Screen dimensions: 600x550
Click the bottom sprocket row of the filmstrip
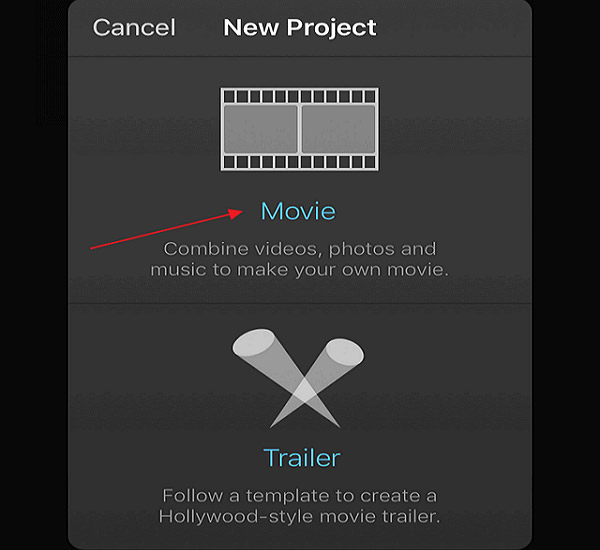click(300, 162)
